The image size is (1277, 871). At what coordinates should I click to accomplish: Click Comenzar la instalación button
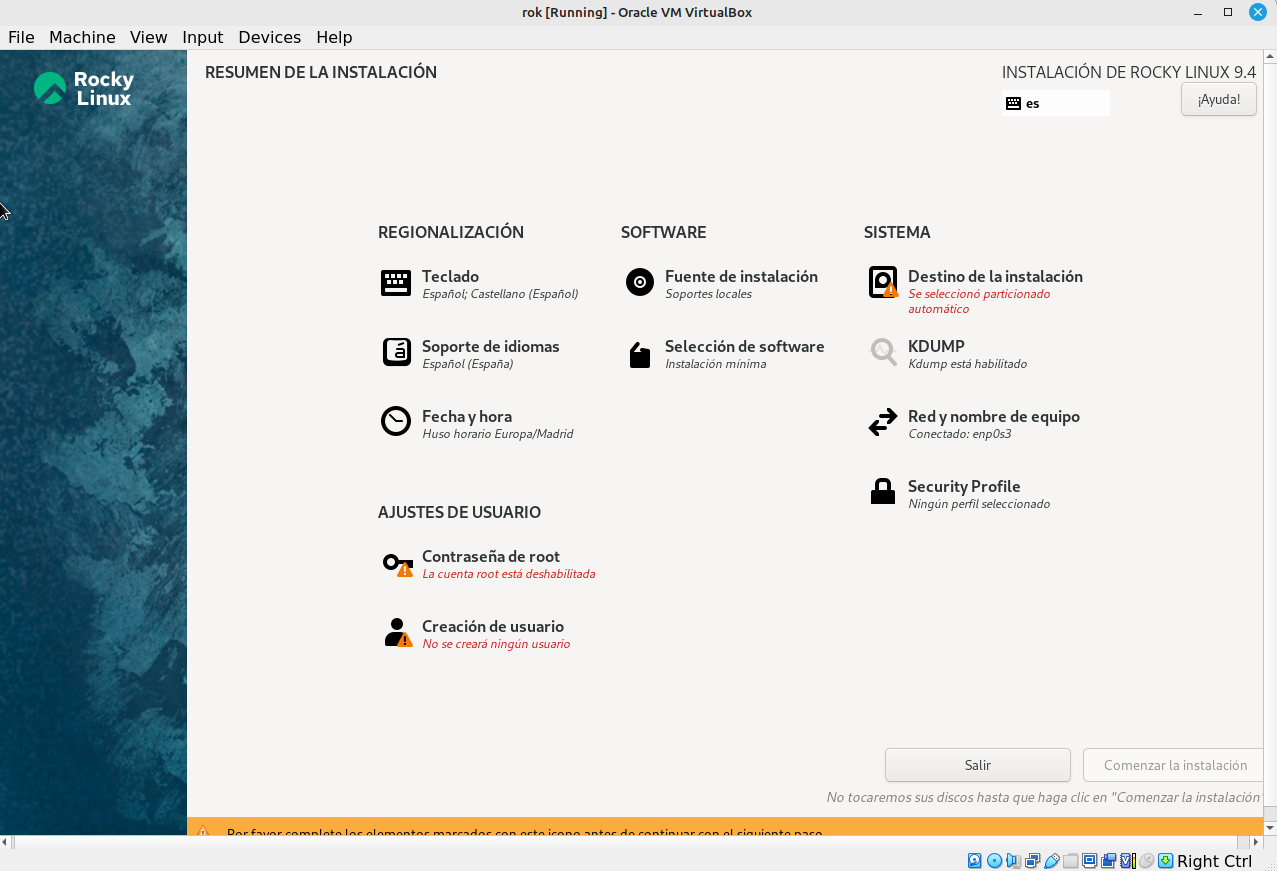point(1174,765)
